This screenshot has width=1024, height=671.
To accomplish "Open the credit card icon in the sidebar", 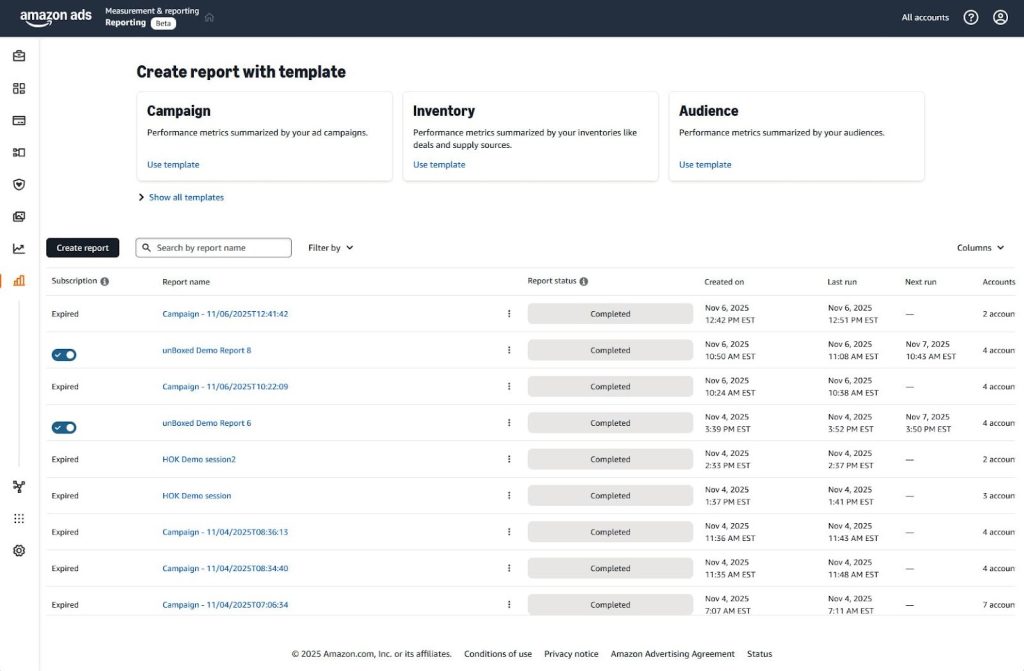I will (x=19, y=120).
